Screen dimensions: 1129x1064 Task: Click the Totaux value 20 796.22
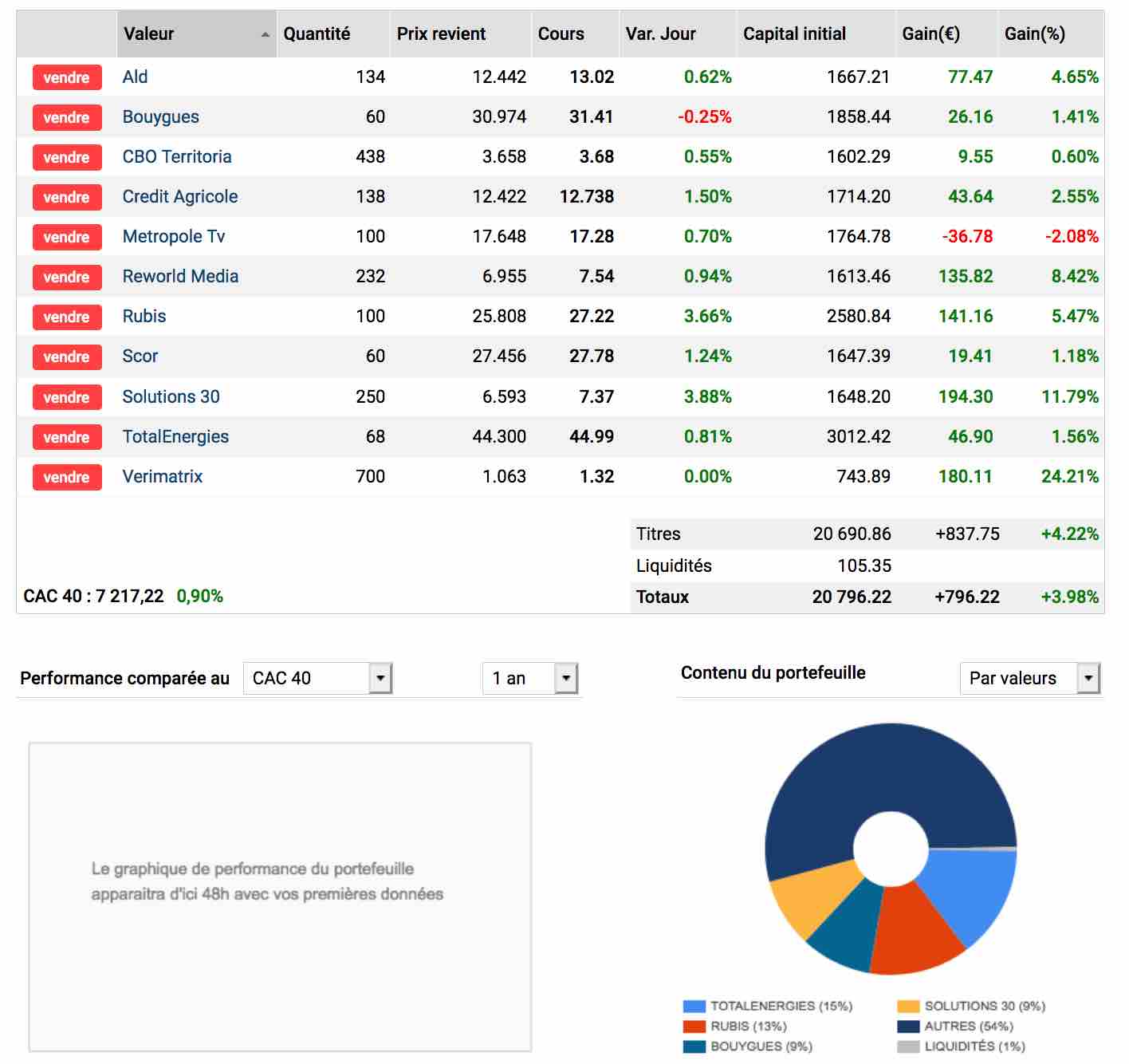pos(852,597)
